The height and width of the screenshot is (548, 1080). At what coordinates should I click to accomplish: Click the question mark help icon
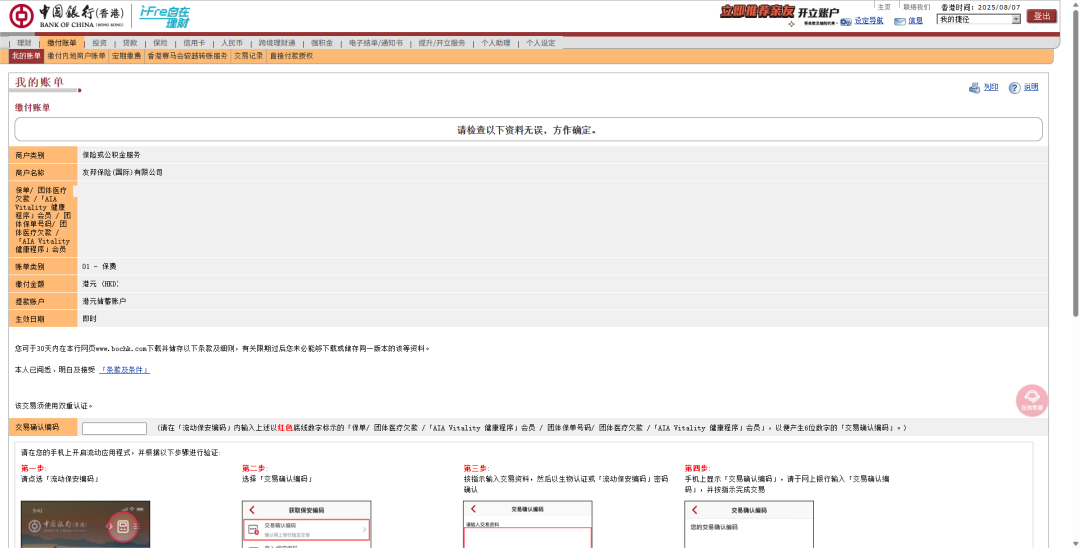click(1014, 88)
